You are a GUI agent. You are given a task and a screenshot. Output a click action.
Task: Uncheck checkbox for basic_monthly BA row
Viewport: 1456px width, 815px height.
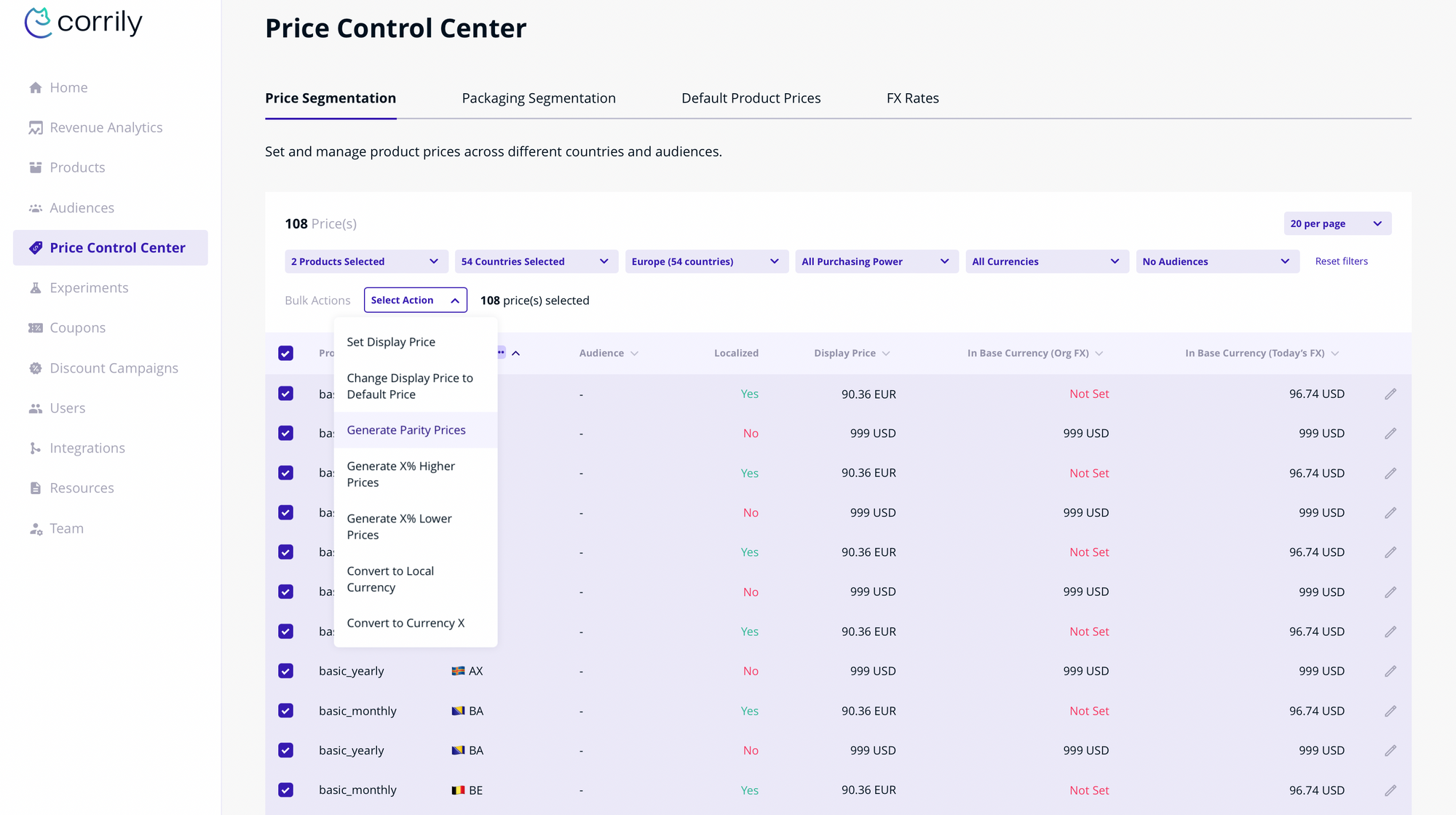tap(285, 711)
